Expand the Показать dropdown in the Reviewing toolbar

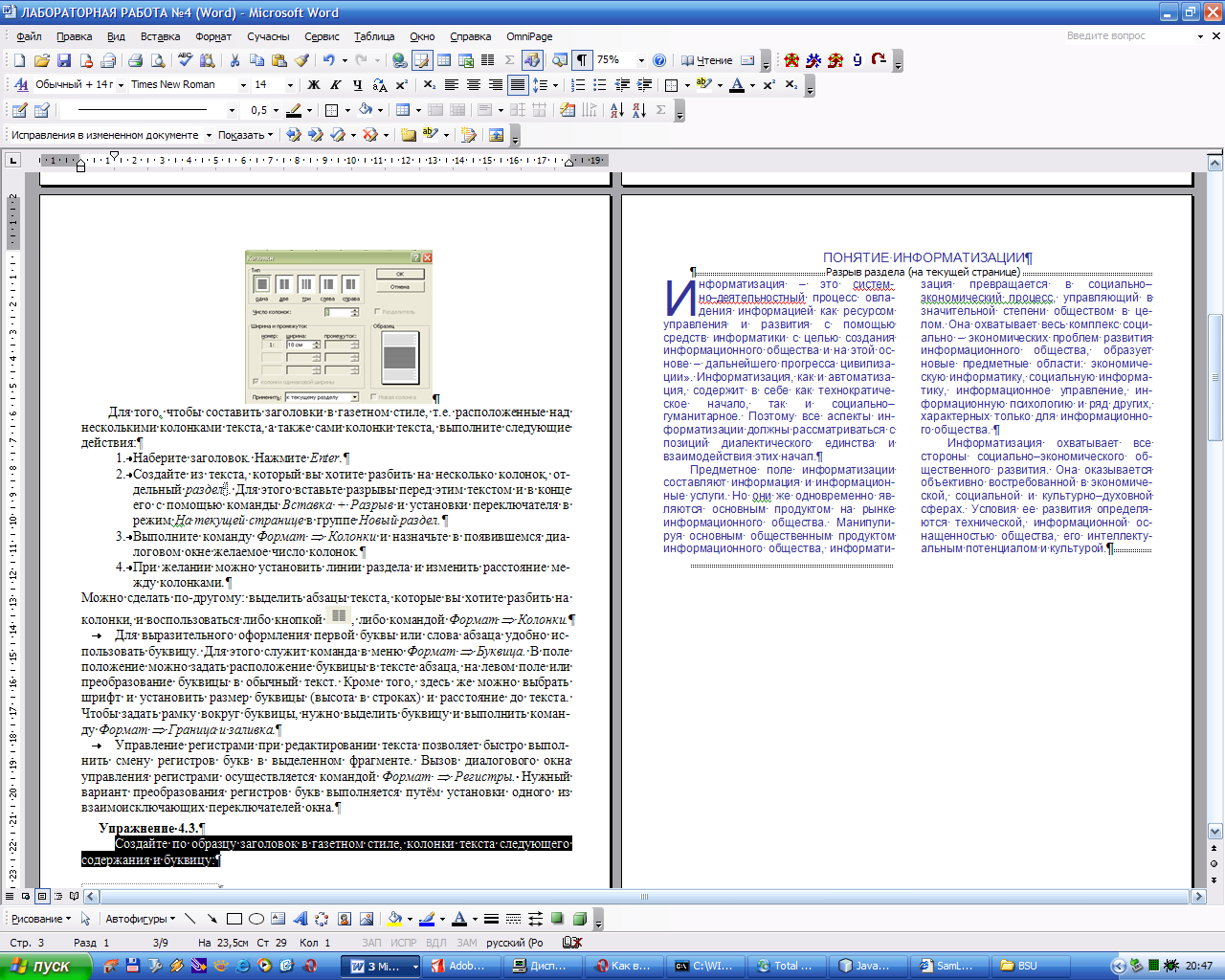(245, 135)
